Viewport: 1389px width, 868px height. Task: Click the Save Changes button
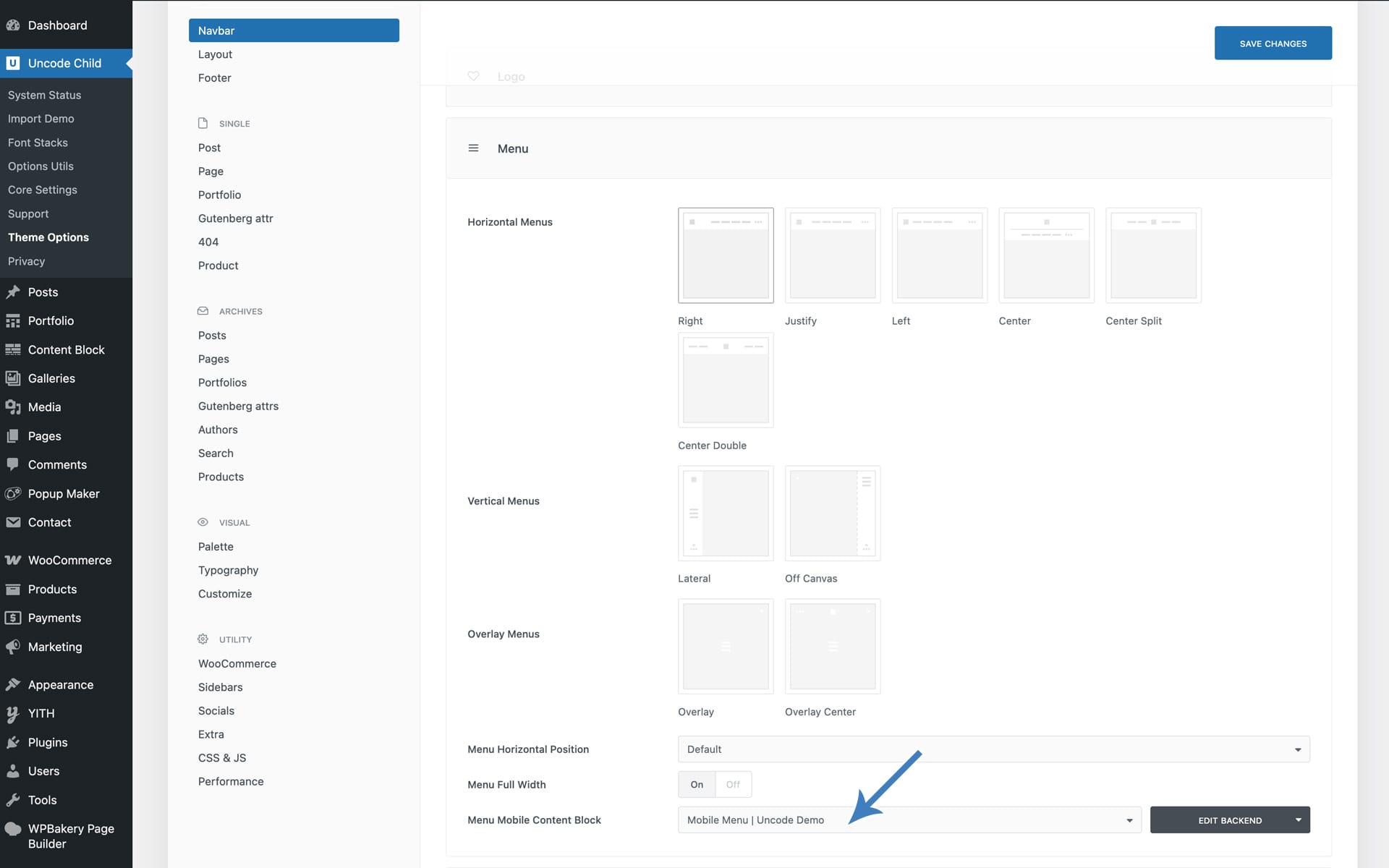pos(1273,43)
